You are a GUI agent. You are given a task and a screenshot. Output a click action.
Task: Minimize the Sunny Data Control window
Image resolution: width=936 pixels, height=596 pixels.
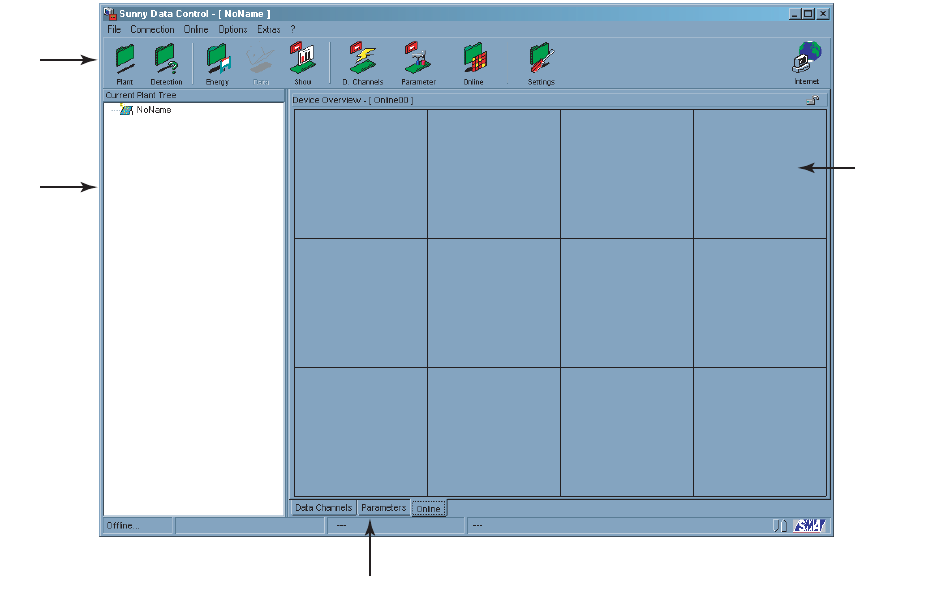(x=795, y=14)
